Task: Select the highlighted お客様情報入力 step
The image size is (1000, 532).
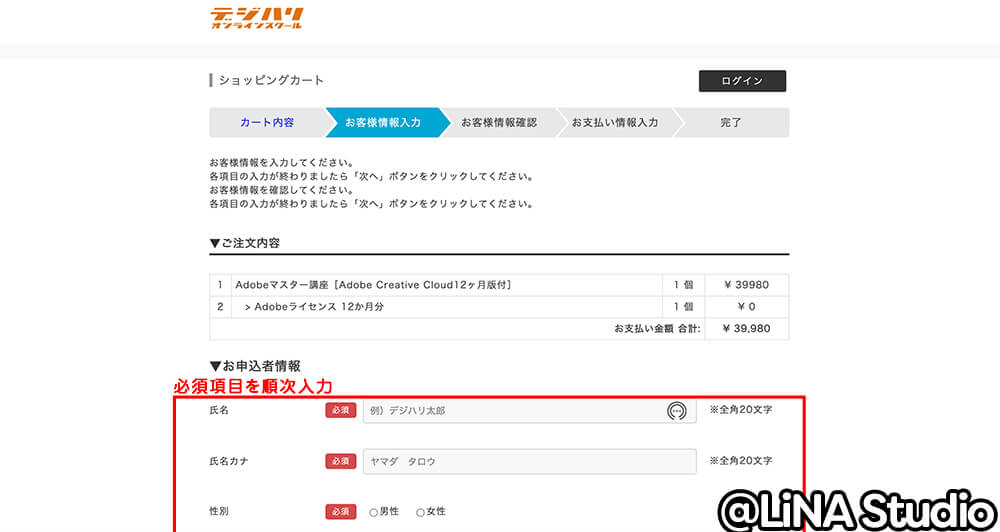Action: [382, 123]
